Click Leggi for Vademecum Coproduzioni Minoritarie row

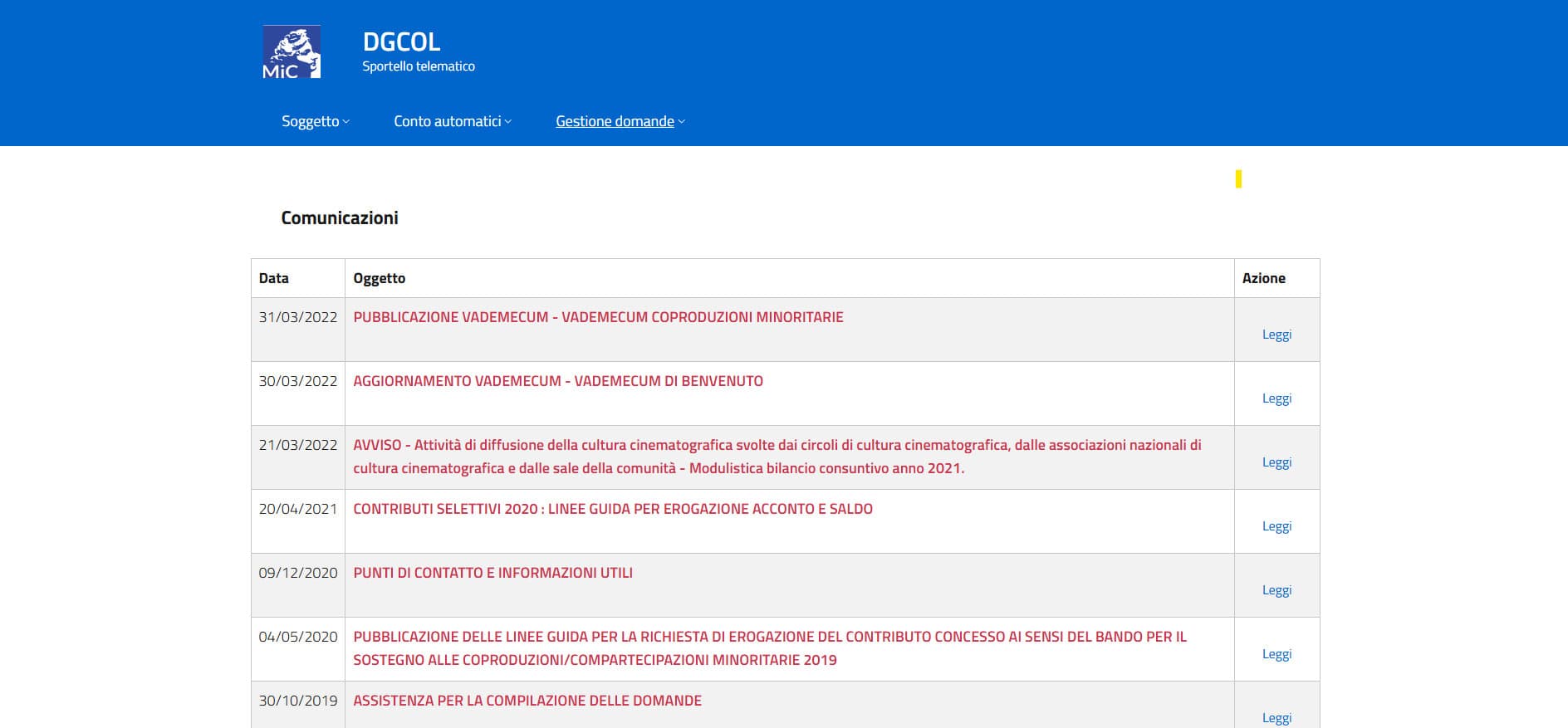(1276, 335)
